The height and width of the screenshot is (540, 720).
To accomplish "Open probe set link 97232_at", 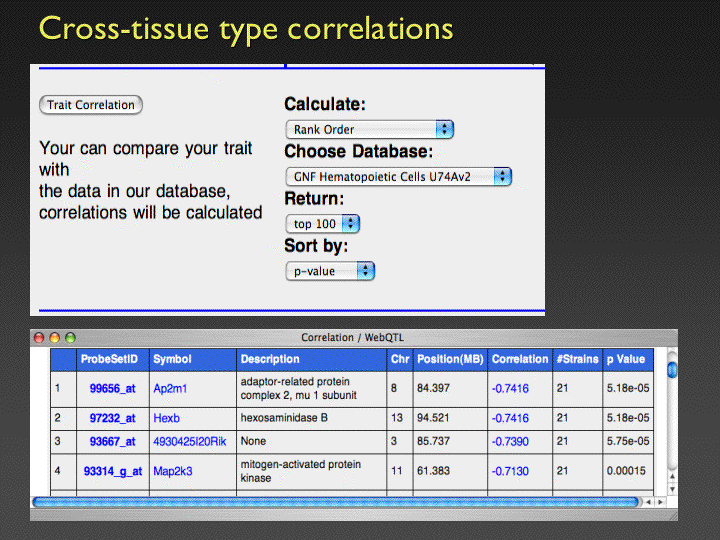I will [111, 418].
